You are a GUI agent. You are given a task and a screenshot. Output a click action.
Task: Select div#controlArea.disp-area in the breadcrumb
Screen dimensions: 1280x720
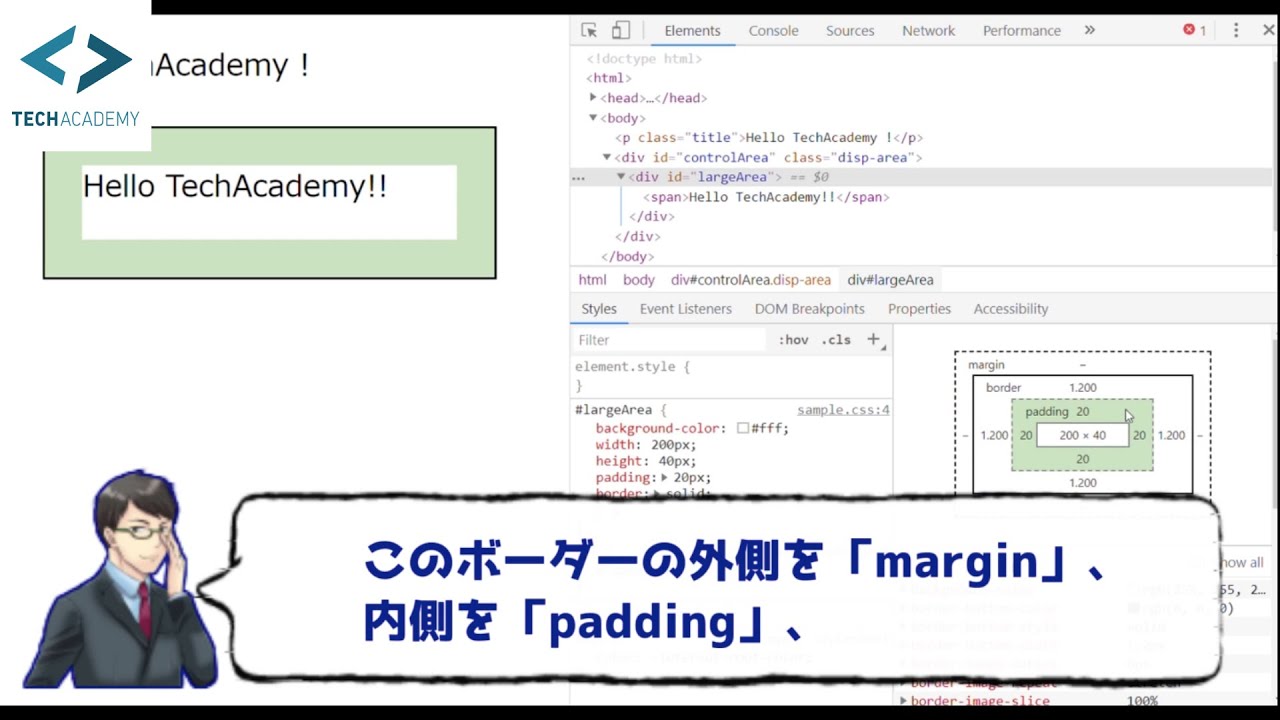[x=751, y=280]
